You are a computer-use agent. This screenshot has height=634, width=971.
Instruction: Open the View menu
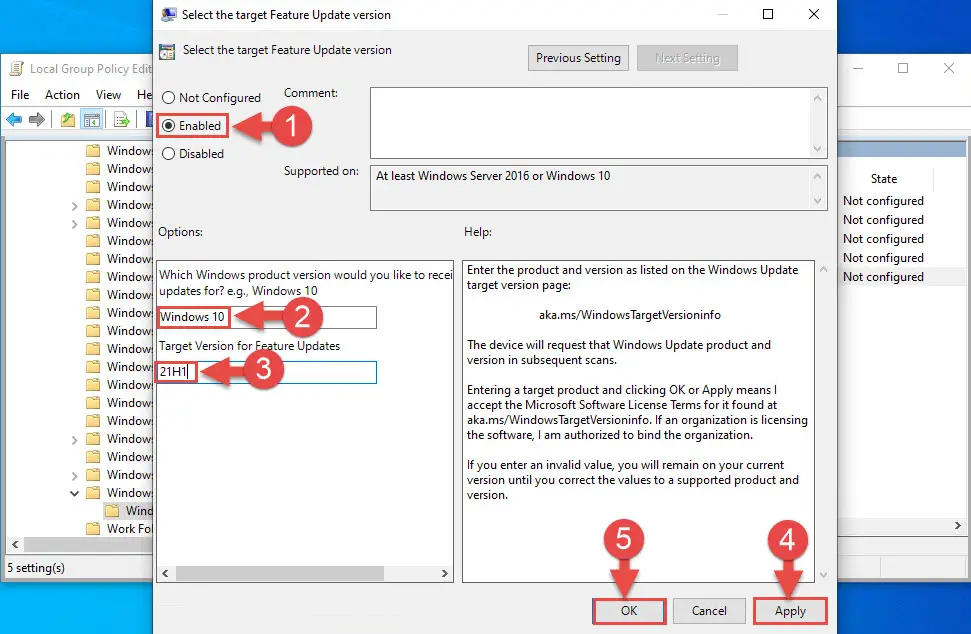pyautogui.click(x=108, y=95)
